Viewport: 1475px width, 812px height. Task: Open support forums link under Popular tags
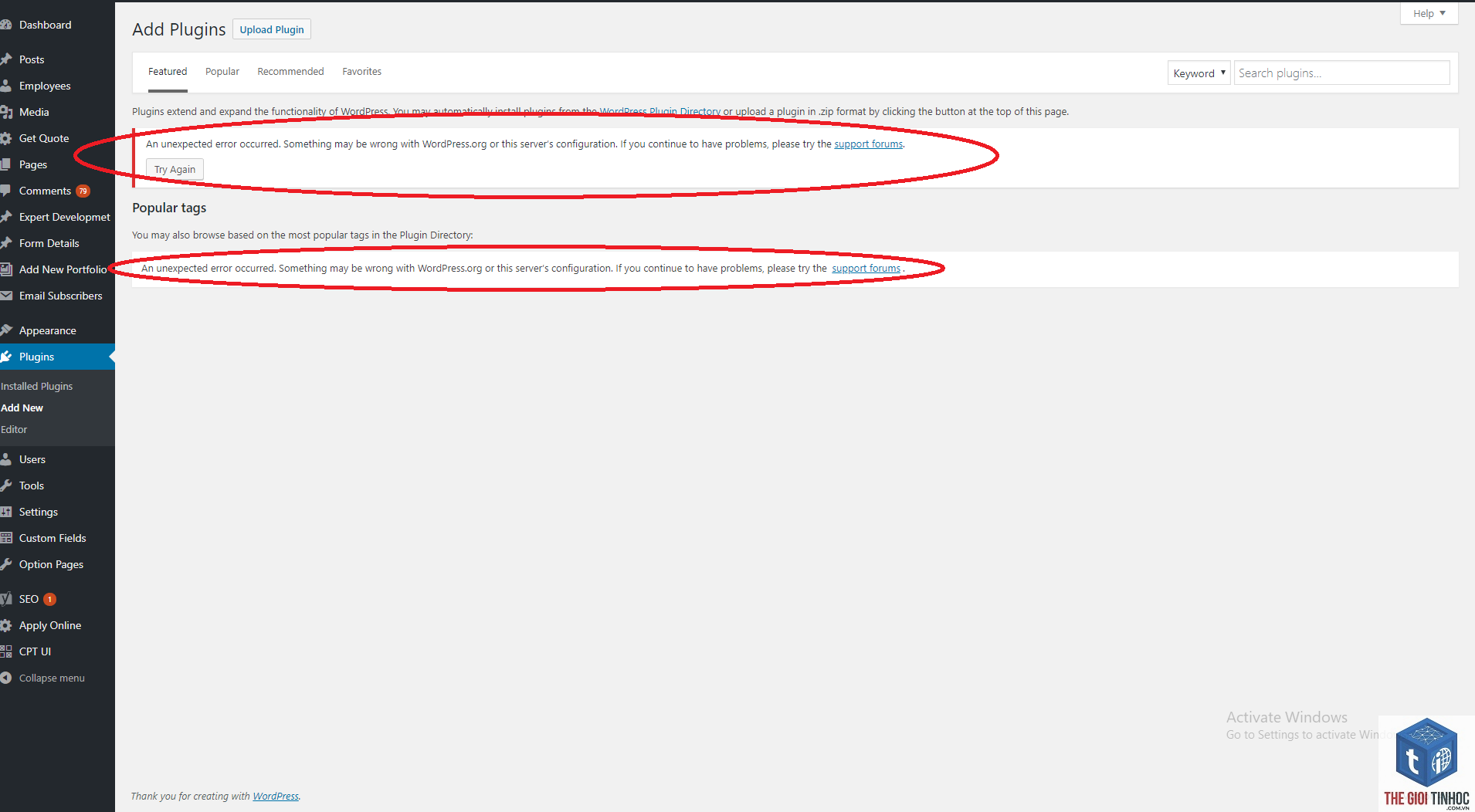866,269
